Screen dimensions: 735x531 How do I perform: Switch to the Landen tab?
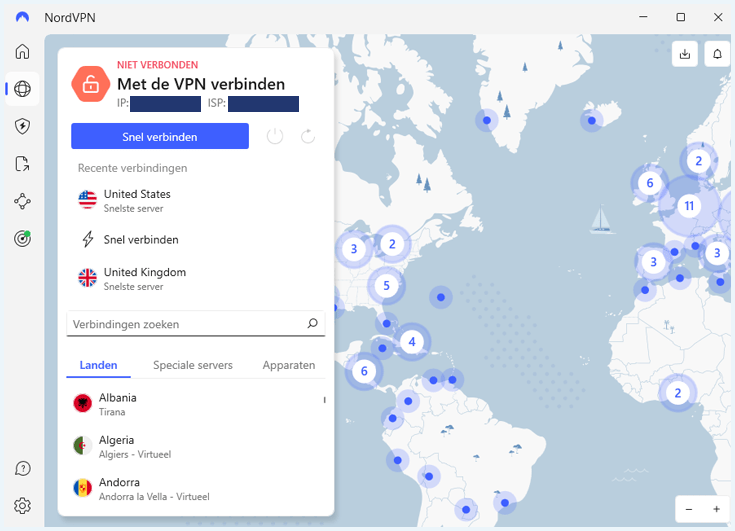pyautogui.click(x=98, y=365)
